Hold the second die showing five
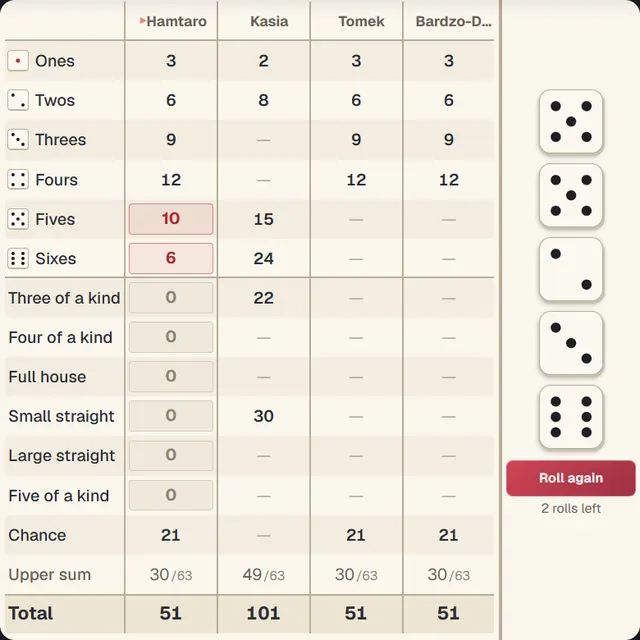The width and height of the screenshot is (640, 640). coord(571,196)
